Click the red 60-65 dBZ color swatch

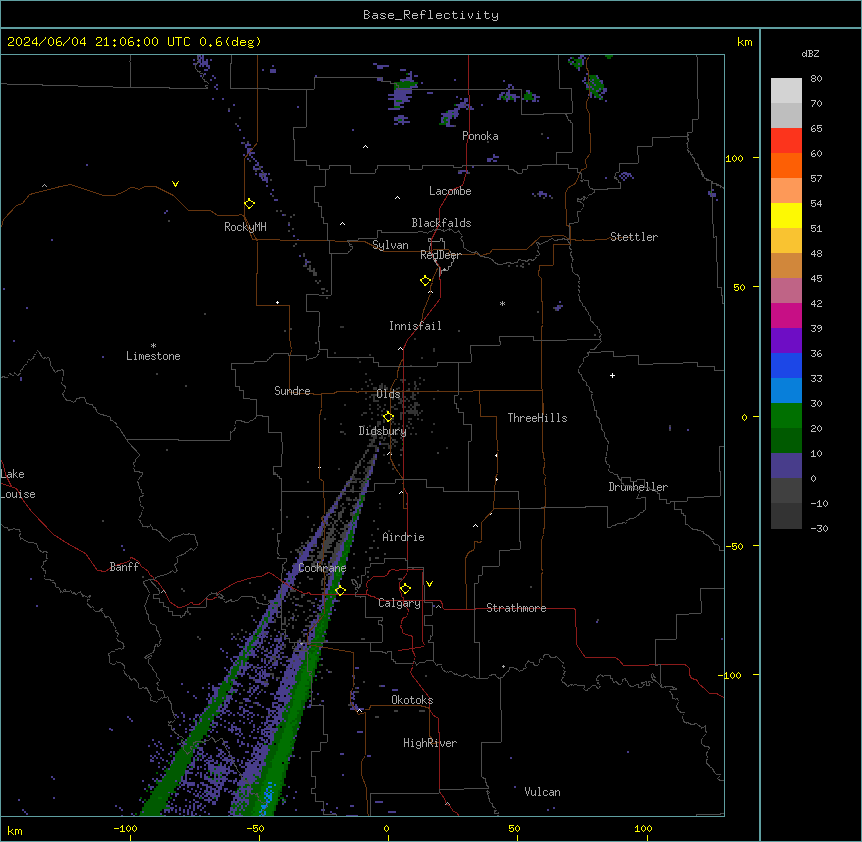click(x=786, y=141)
